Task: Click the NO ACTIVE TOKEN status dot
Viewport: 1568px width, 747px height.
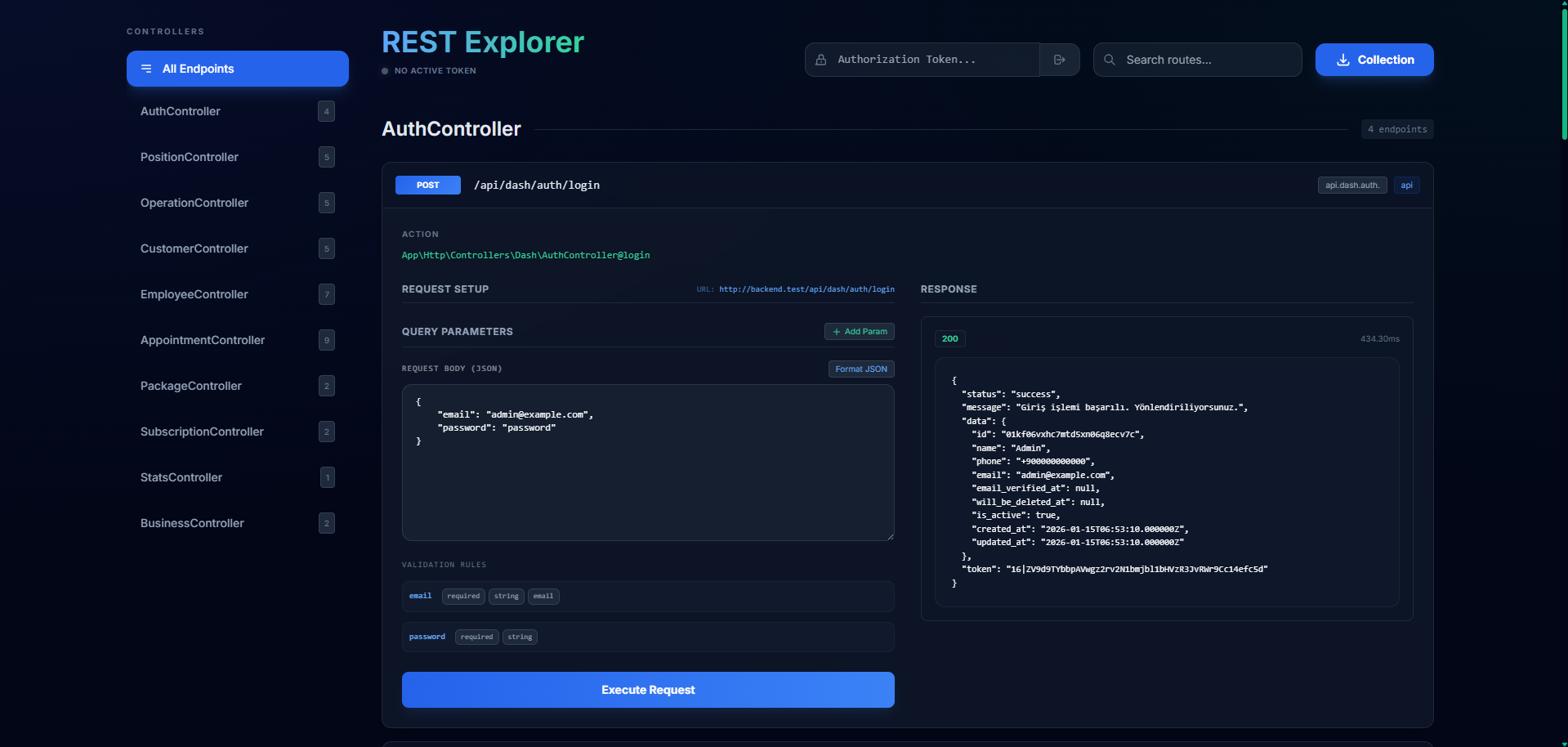Action: point(385,70)
